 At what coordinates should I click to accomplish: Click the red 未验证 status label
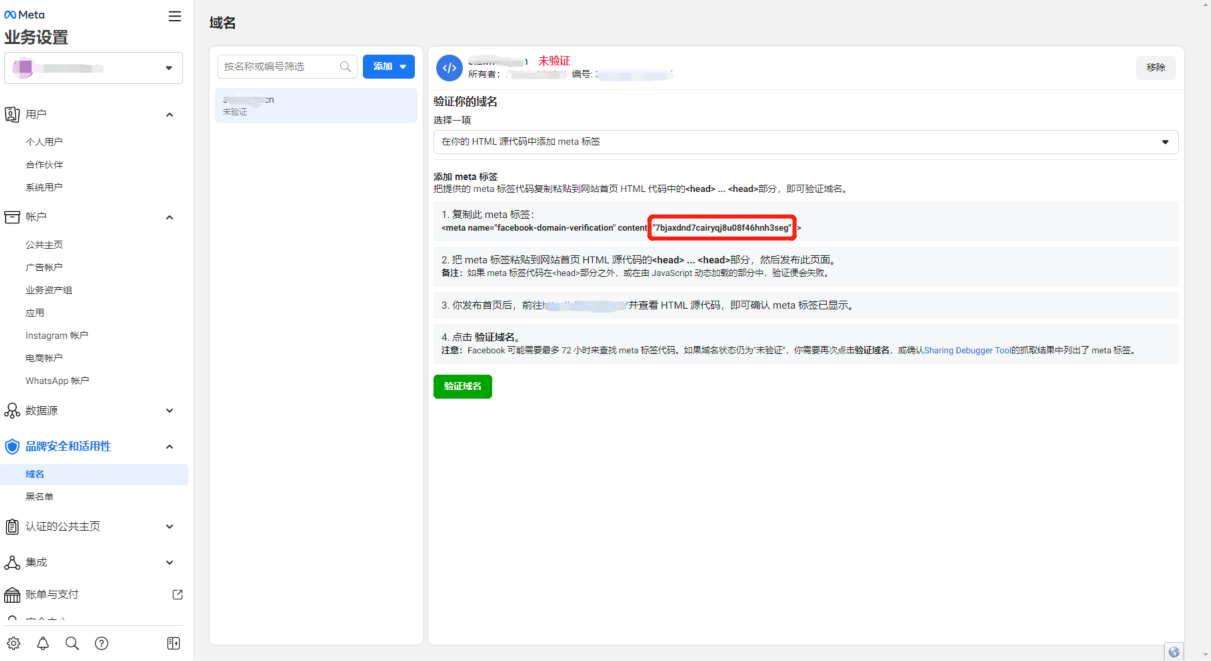pyautogui.click(x=554, y=61)
